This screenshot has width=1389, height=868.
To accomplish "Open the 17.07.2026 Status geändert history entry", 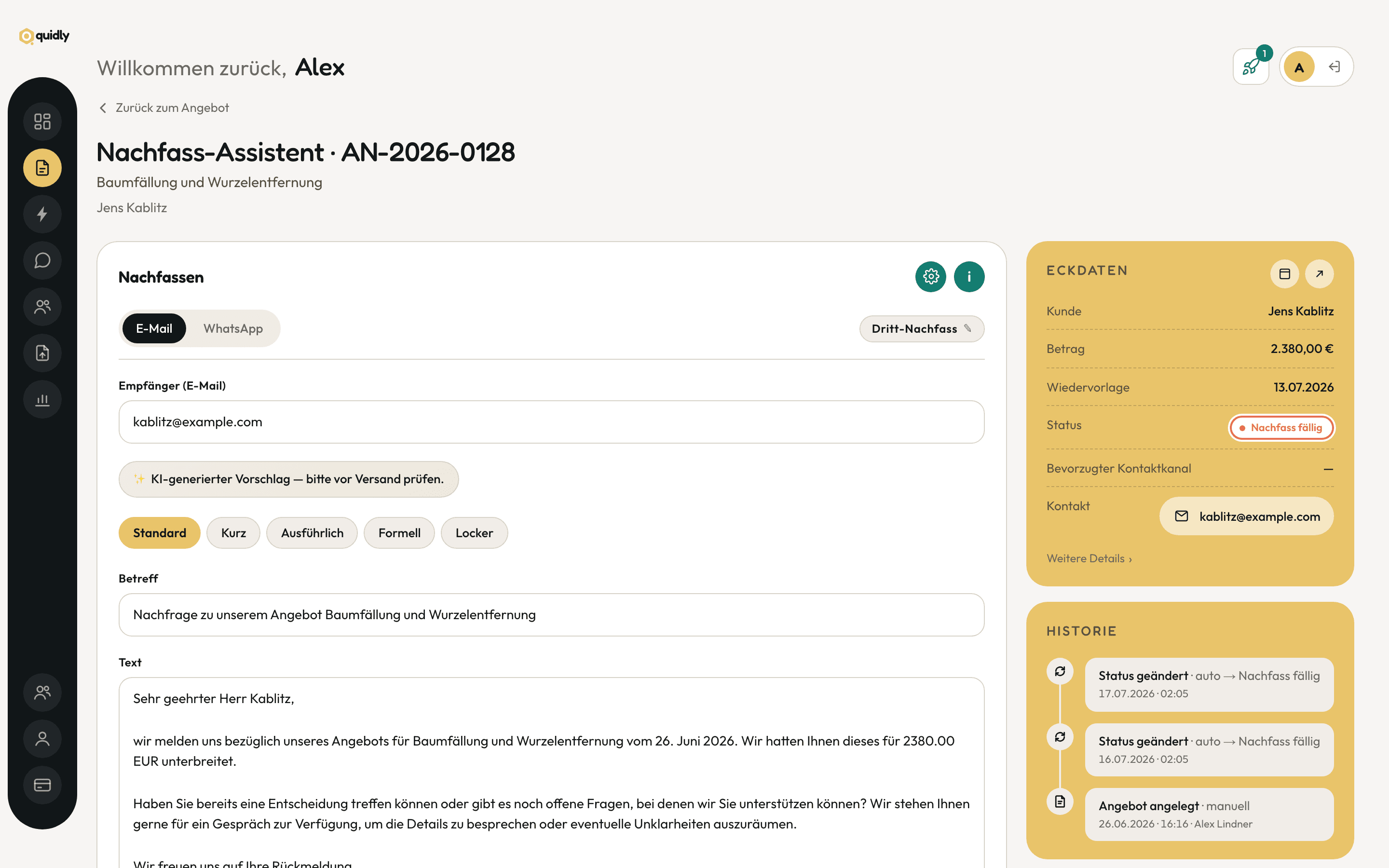I will [1210, 684].
